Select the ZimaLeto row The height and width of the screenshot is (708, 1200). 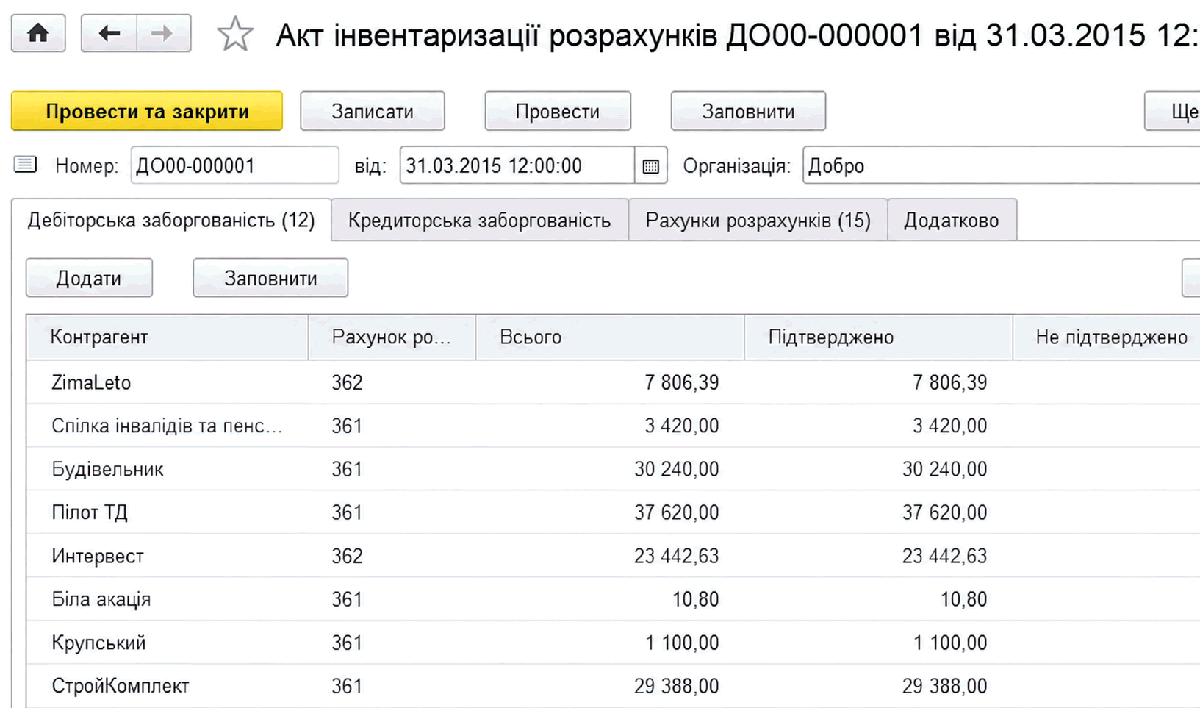click(x=613, y=382)
